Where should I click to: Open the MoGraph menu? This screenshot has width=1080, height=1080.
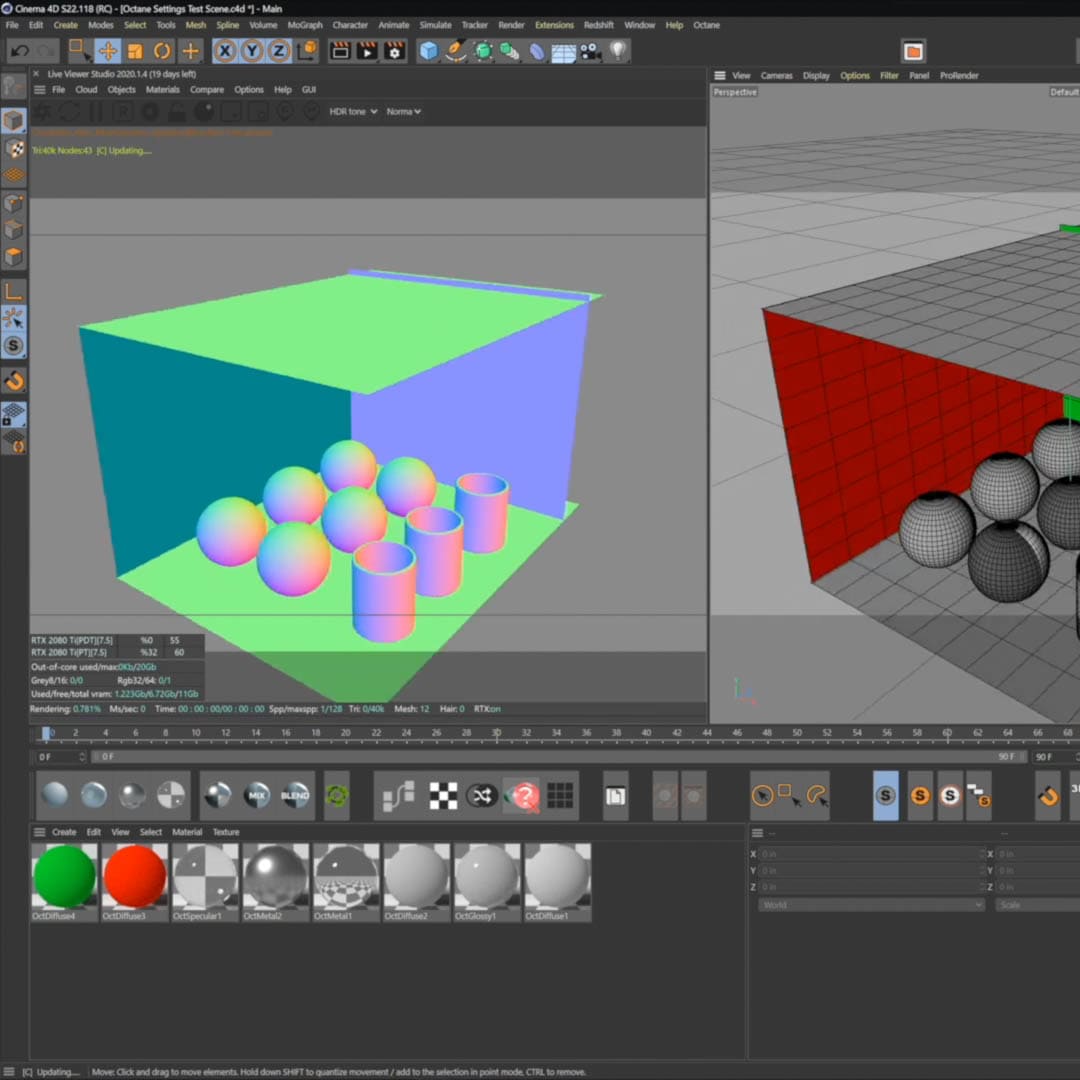coord(305,25)
